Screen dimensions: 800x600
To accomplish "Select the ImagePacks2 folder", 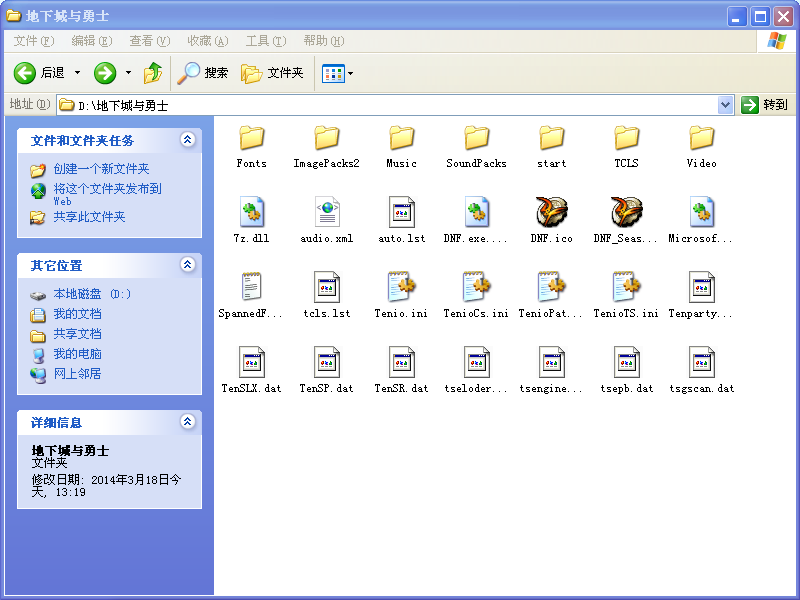I will pyautogui.click(x=327, y=146).
